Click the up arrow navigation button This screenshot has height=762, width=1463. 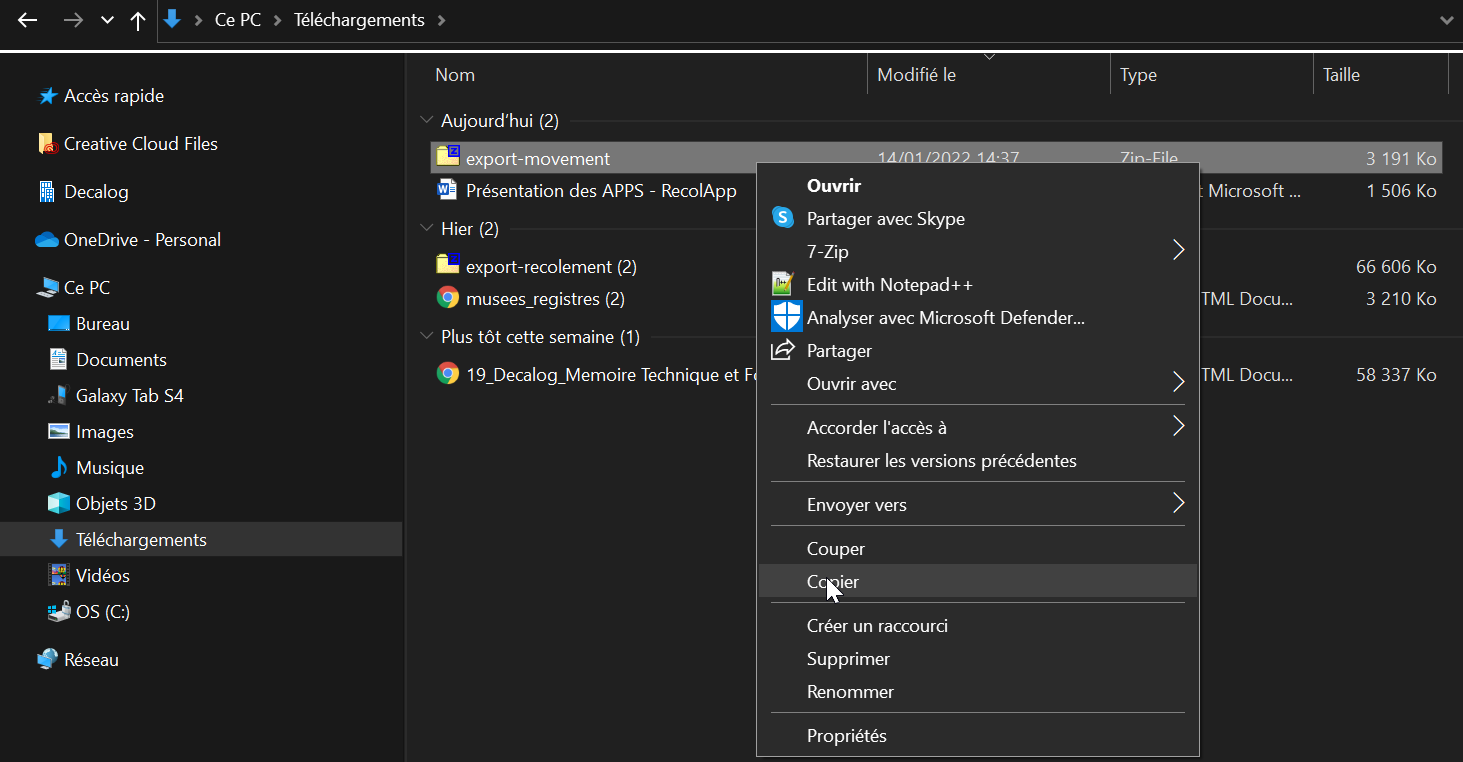pos(138,21)
